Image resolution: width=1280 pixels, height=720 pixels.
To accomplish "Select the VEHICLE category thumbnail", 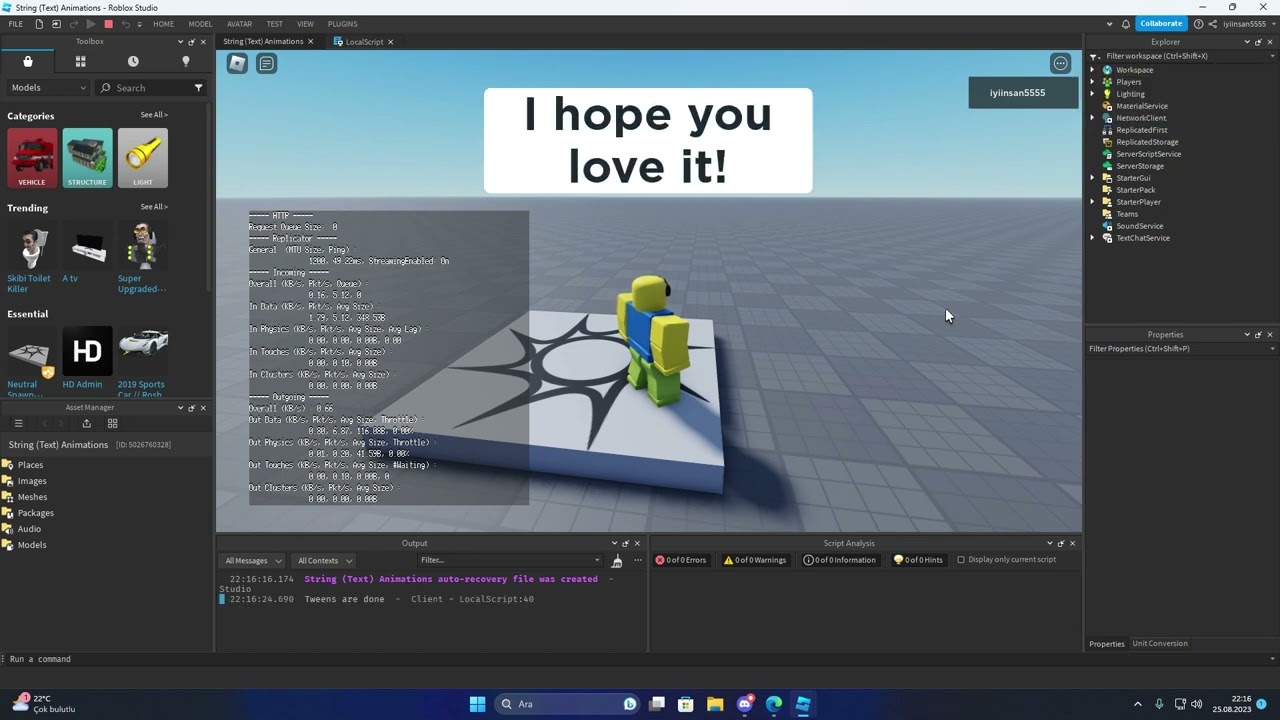I will click(32, 158).
